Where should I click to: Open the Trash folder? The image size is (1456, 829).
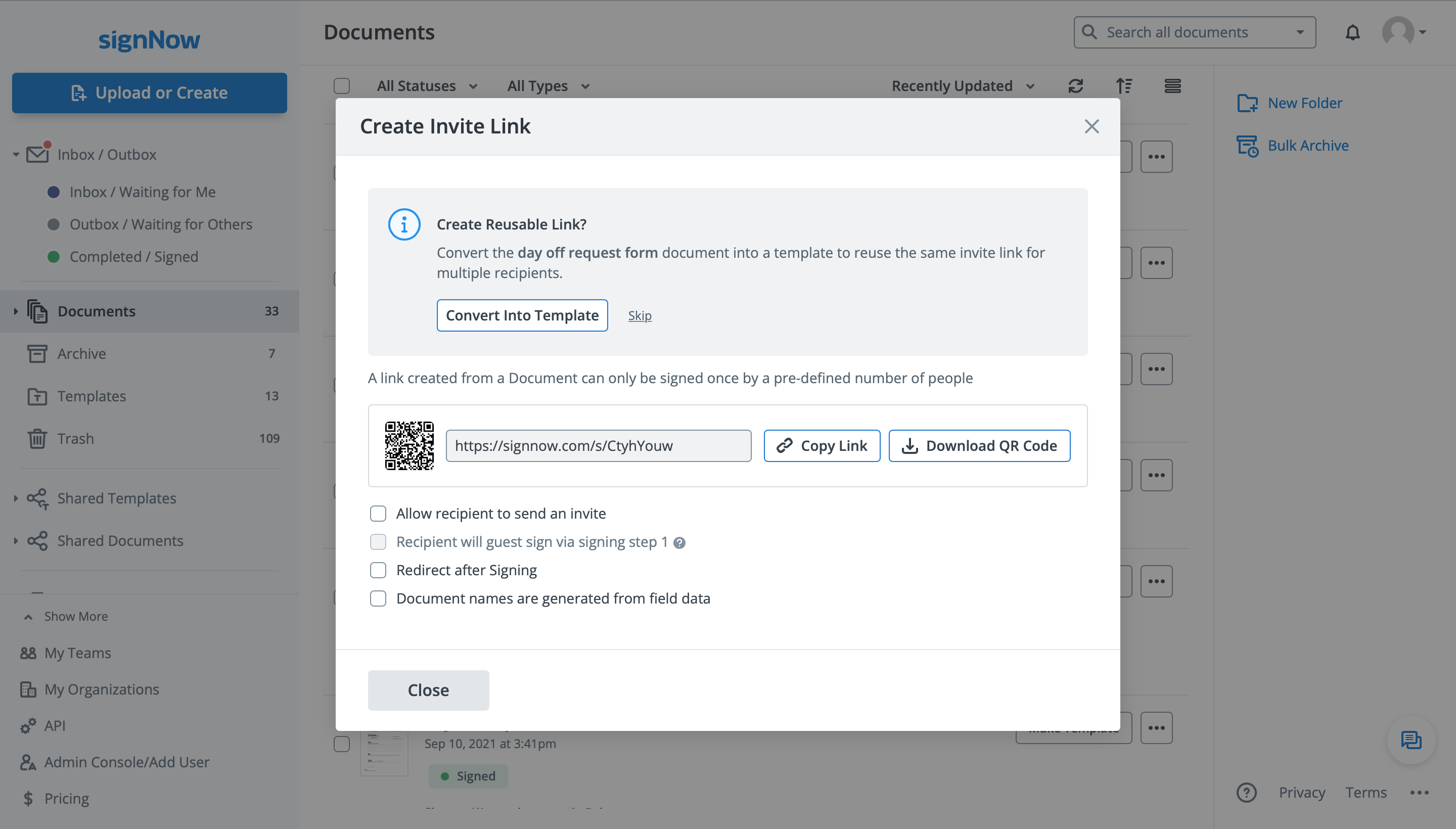click(75, 438)
